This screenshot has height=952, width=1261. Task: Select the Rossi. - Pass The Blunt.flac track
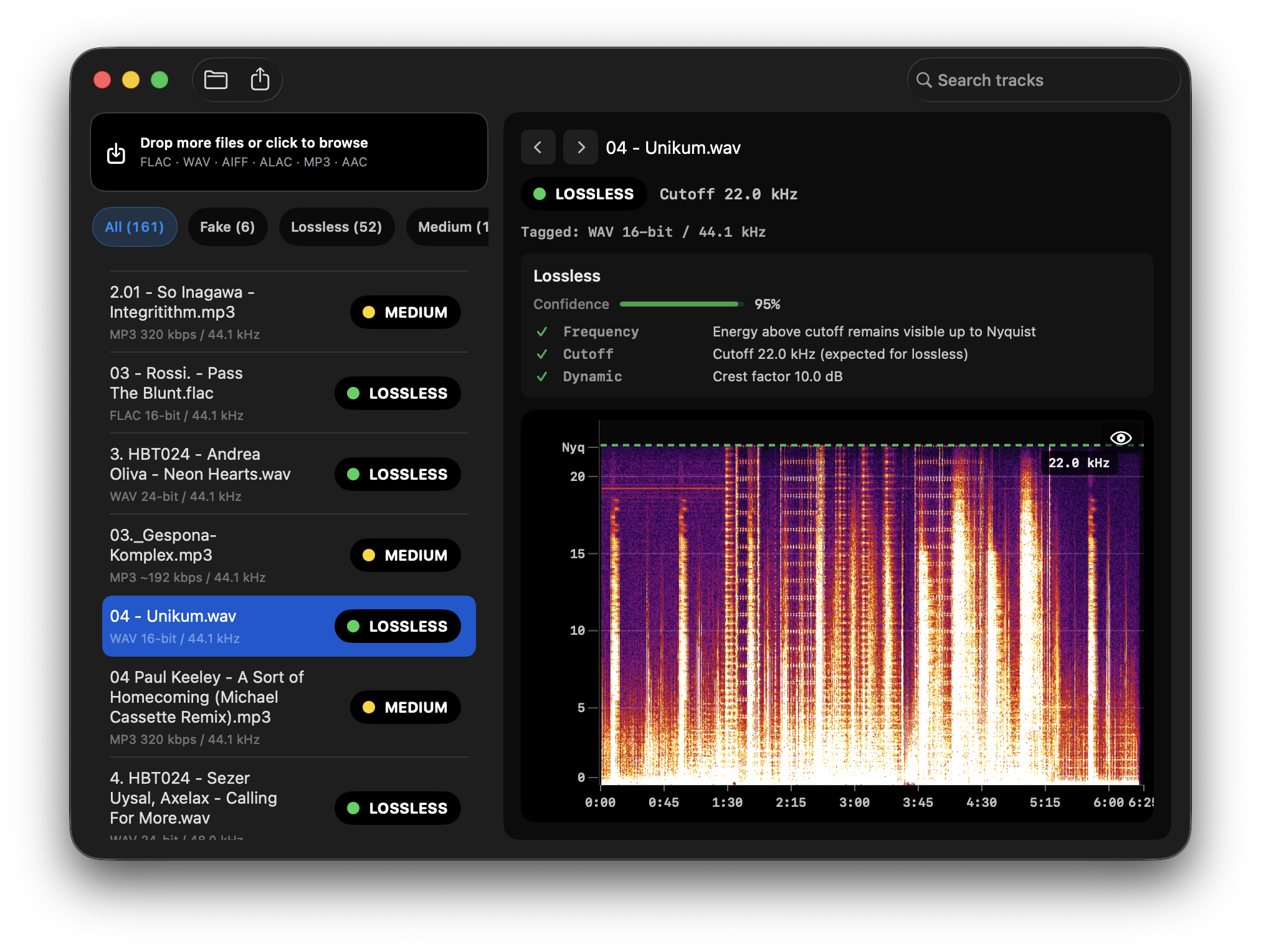[x=289, y=393]
